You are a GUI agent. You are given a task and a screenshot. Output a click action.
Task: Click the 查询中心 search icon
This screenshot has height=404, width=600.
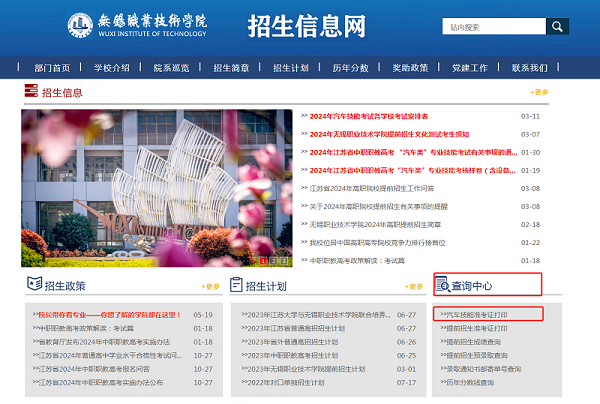442,286
